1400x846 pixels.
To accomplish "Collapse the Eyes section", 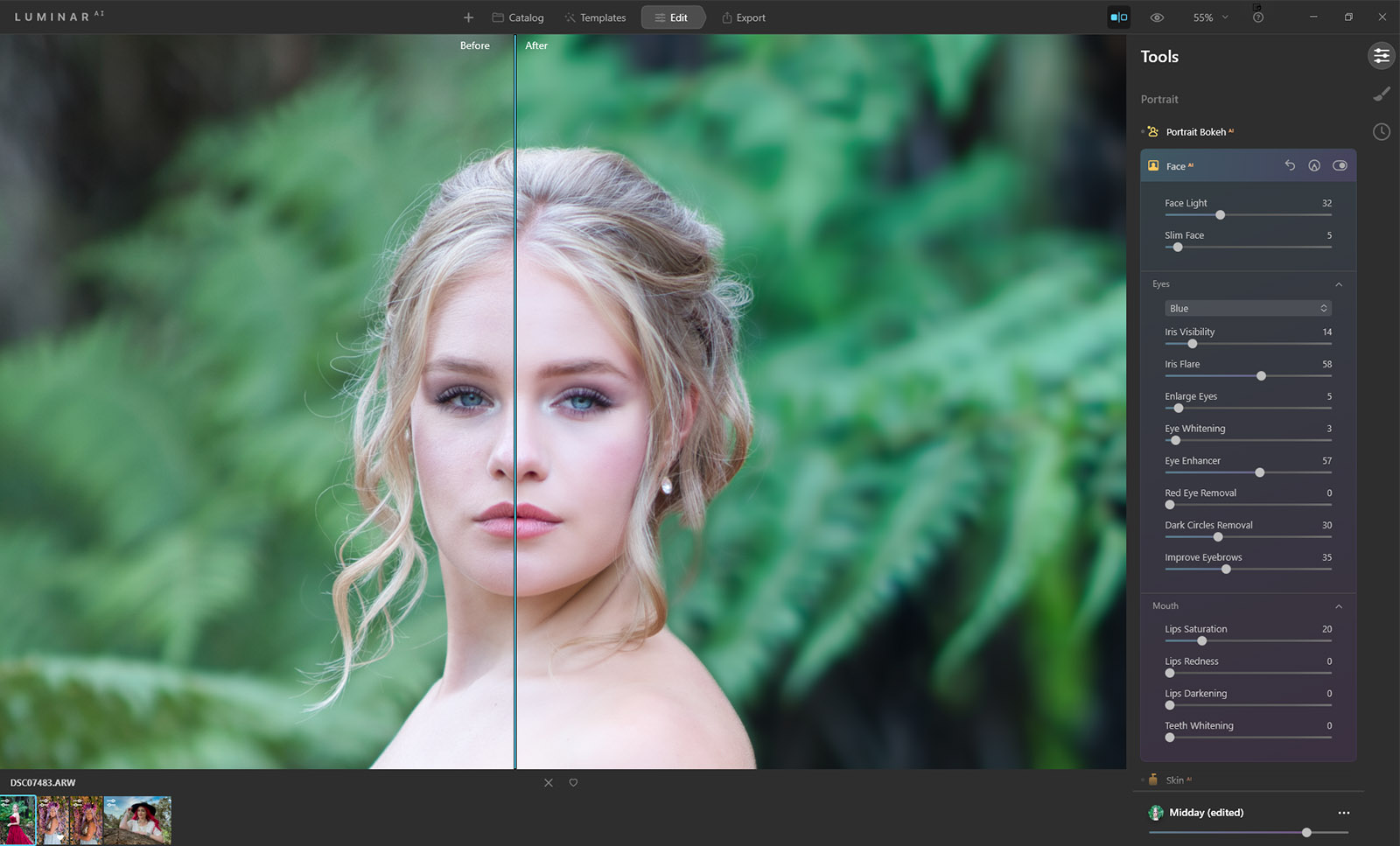I will point(1338,284).
